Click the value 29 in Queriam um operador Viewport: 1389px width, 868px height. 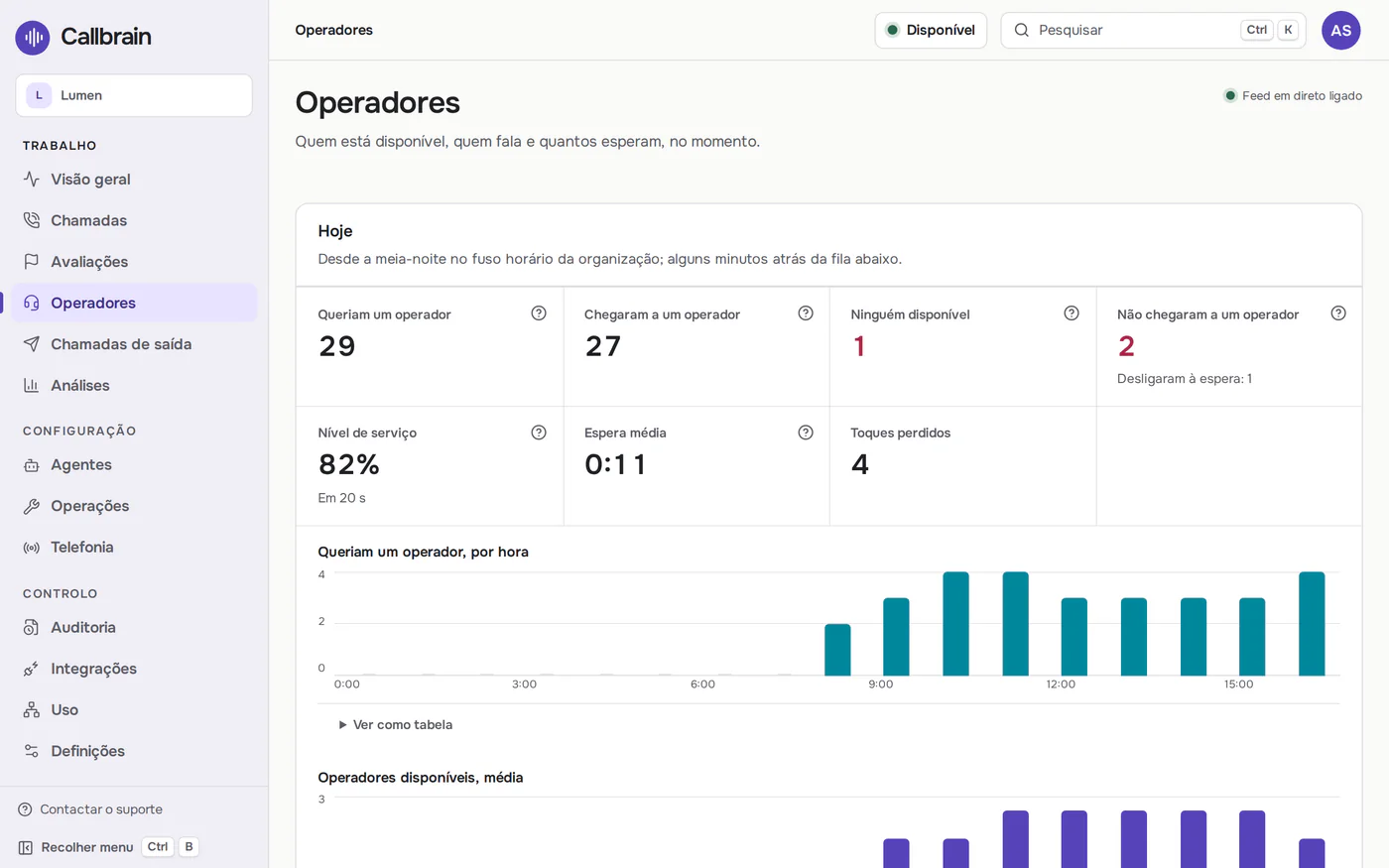[x=337, y=346]
